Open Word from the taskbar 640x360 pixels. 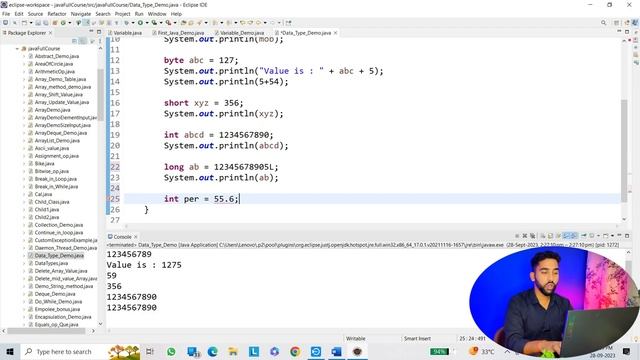(337, 351)
